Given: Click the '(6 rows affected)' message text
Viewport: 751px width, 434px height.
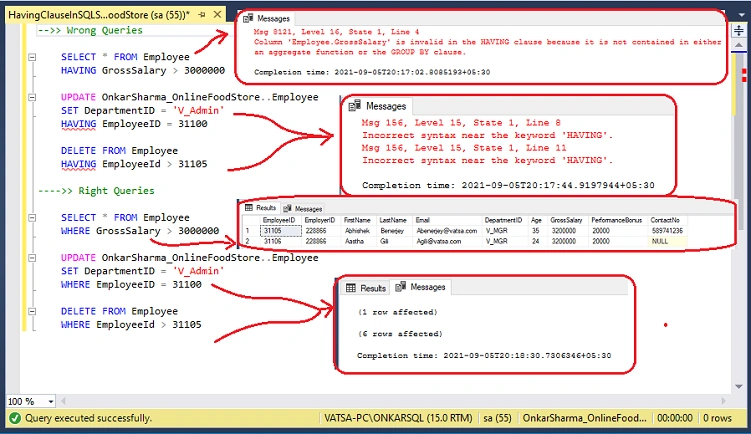Looking at the screenshot, I should (400, 334).
